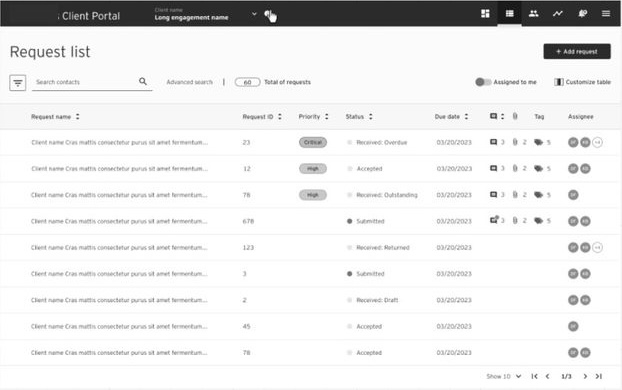Go to first page
The image size is (622, 390).
point(534,376)
